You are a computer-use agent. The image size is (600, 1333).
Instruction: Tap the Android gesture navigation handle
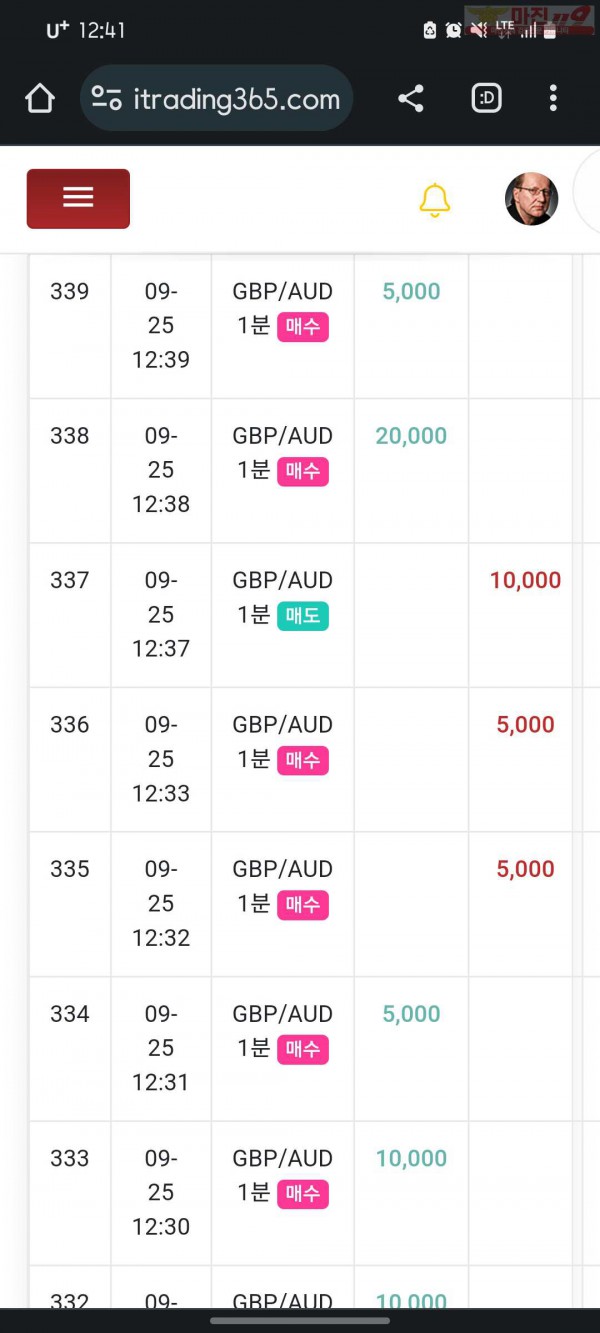click(x=300, y=1320)
